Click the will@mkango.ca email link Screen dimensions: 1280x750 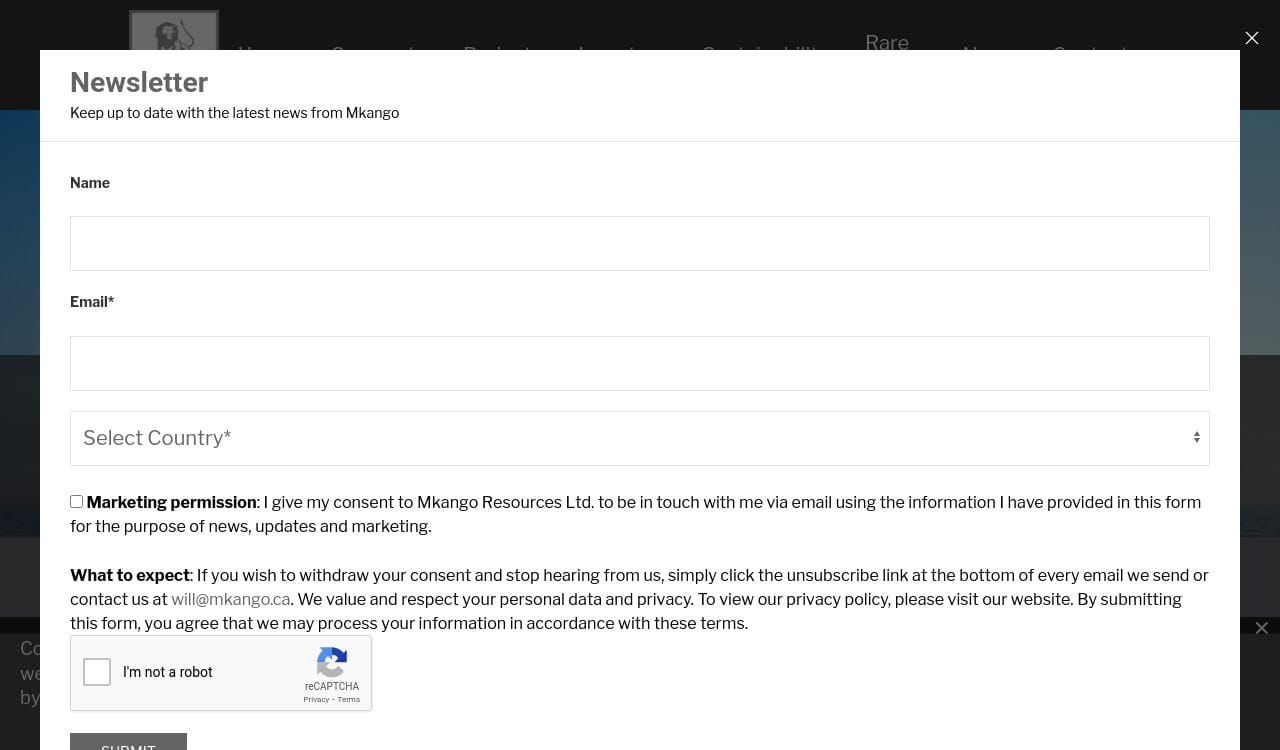tap(230, 600)
